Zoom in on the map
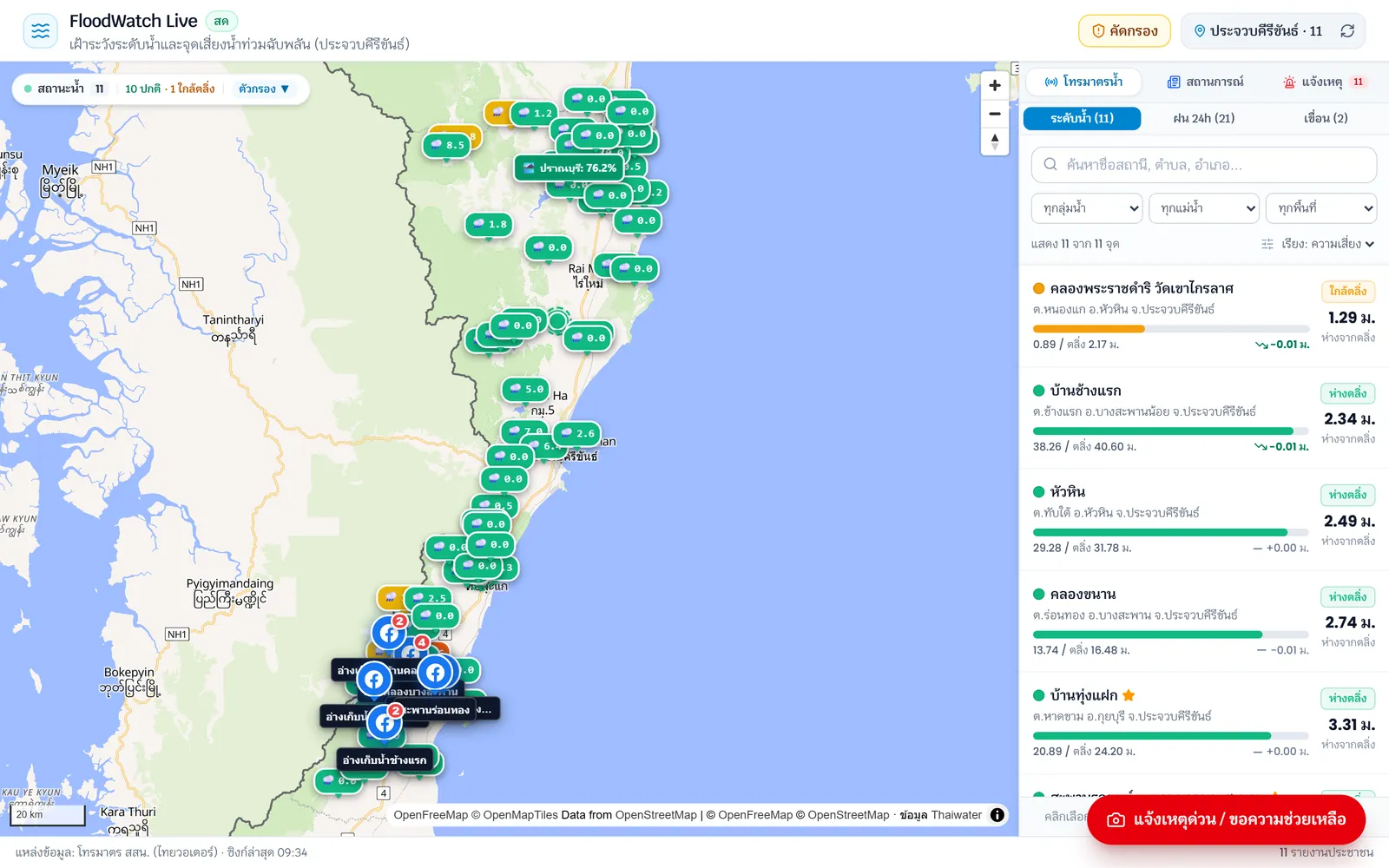This screenshot has width=1389, height=868. click(995, 85)
